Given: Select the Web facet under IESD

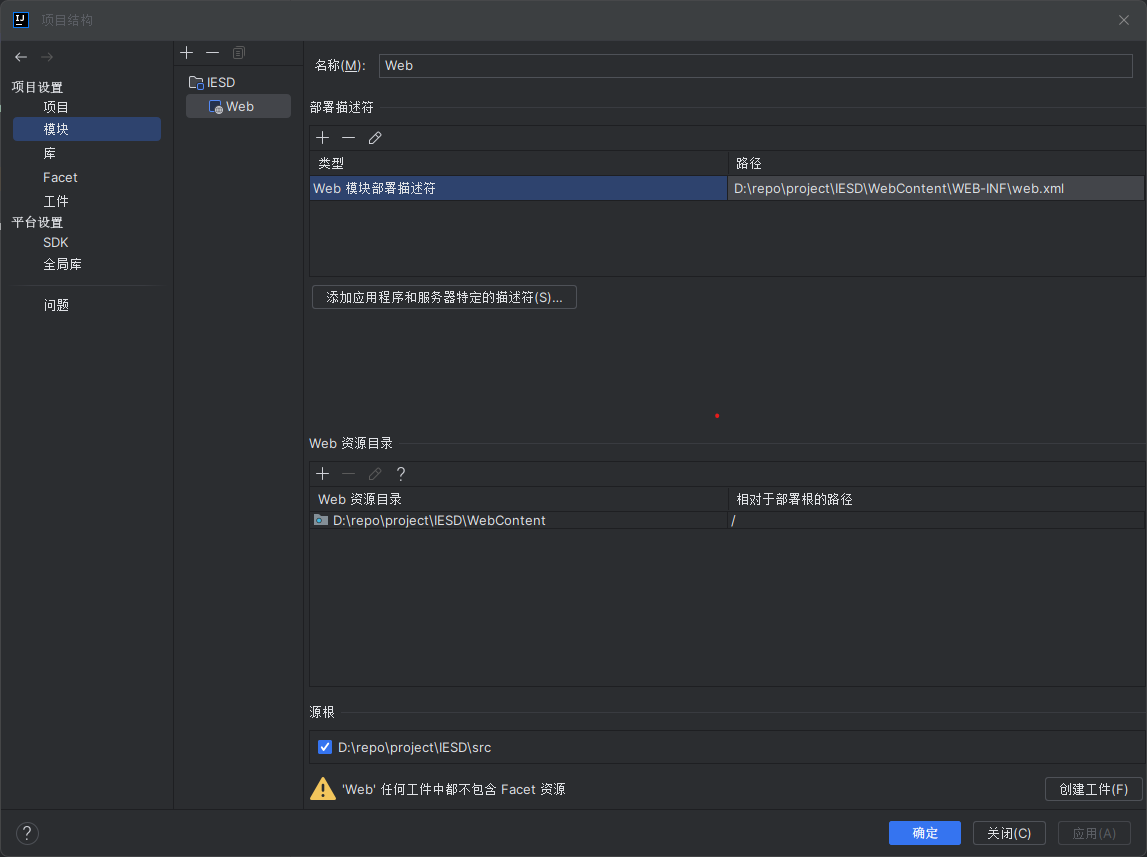Looking at the screenshot, I should [238, 107].
